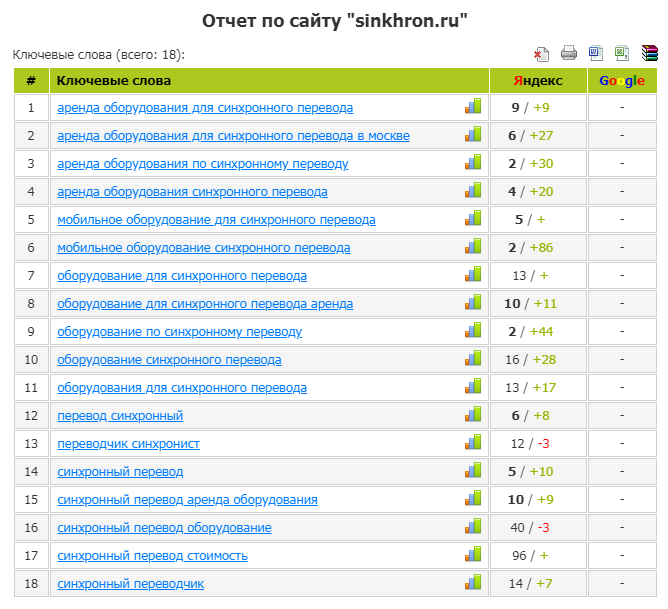The height and width of the screenshot is (609, 668).
Task: Follow 'мобильное оборудование синхронного перевода' keyword link
Action: [203, 248]
